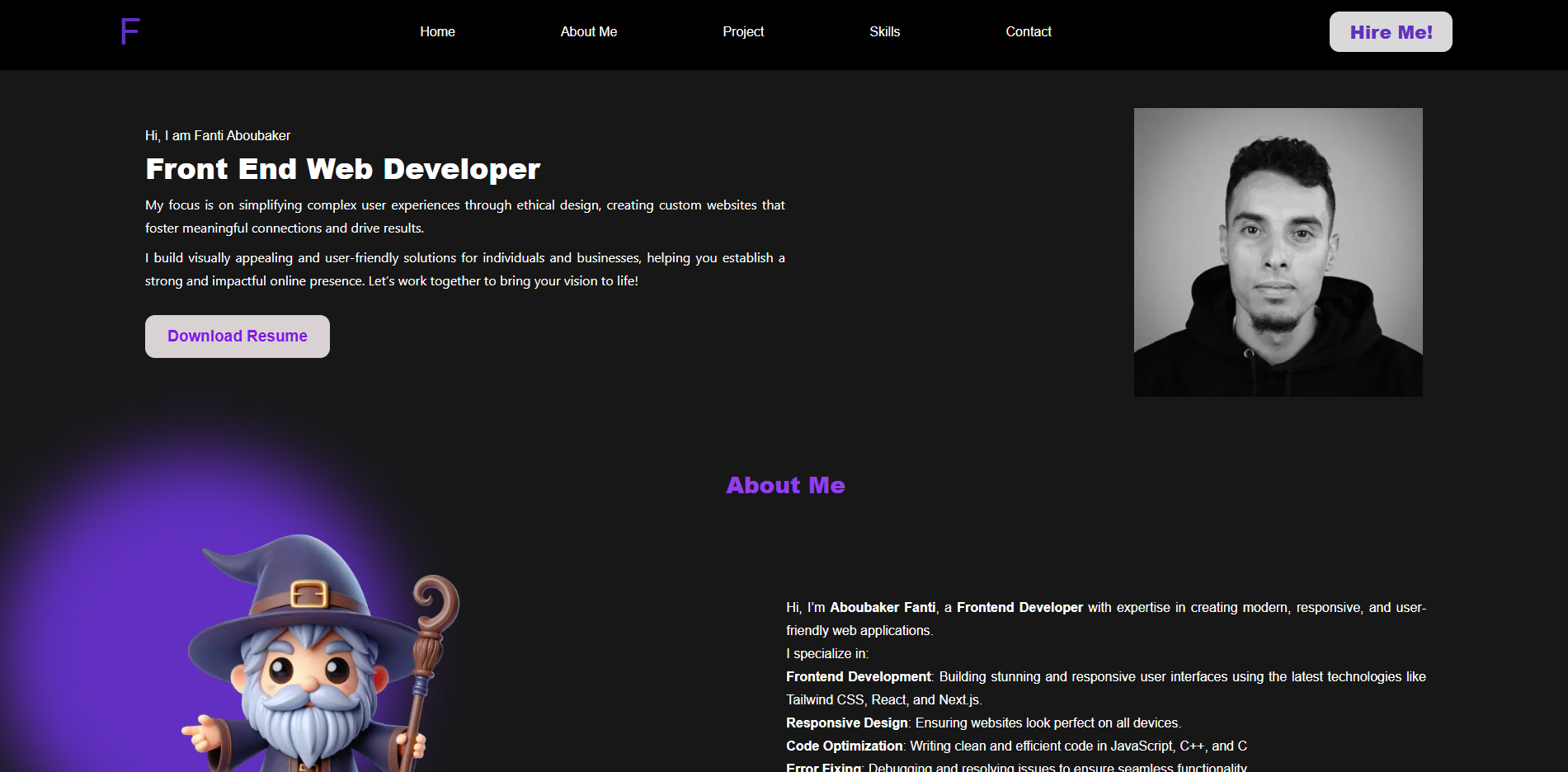The image size is (1568, 772).
Task: Click the "I specialize in:" line
Action: 827,653
